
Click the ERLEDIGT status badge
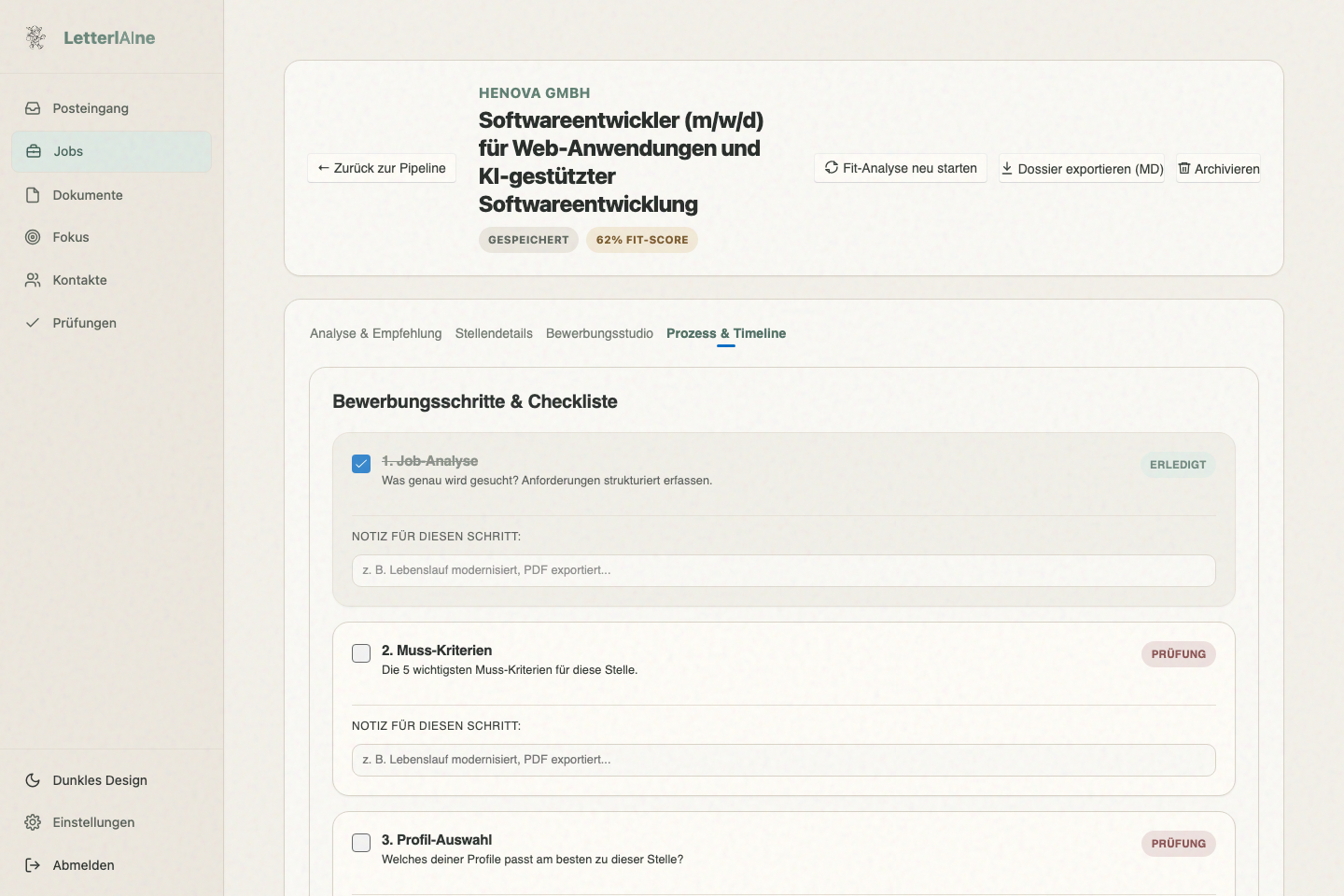(1178, 465)
